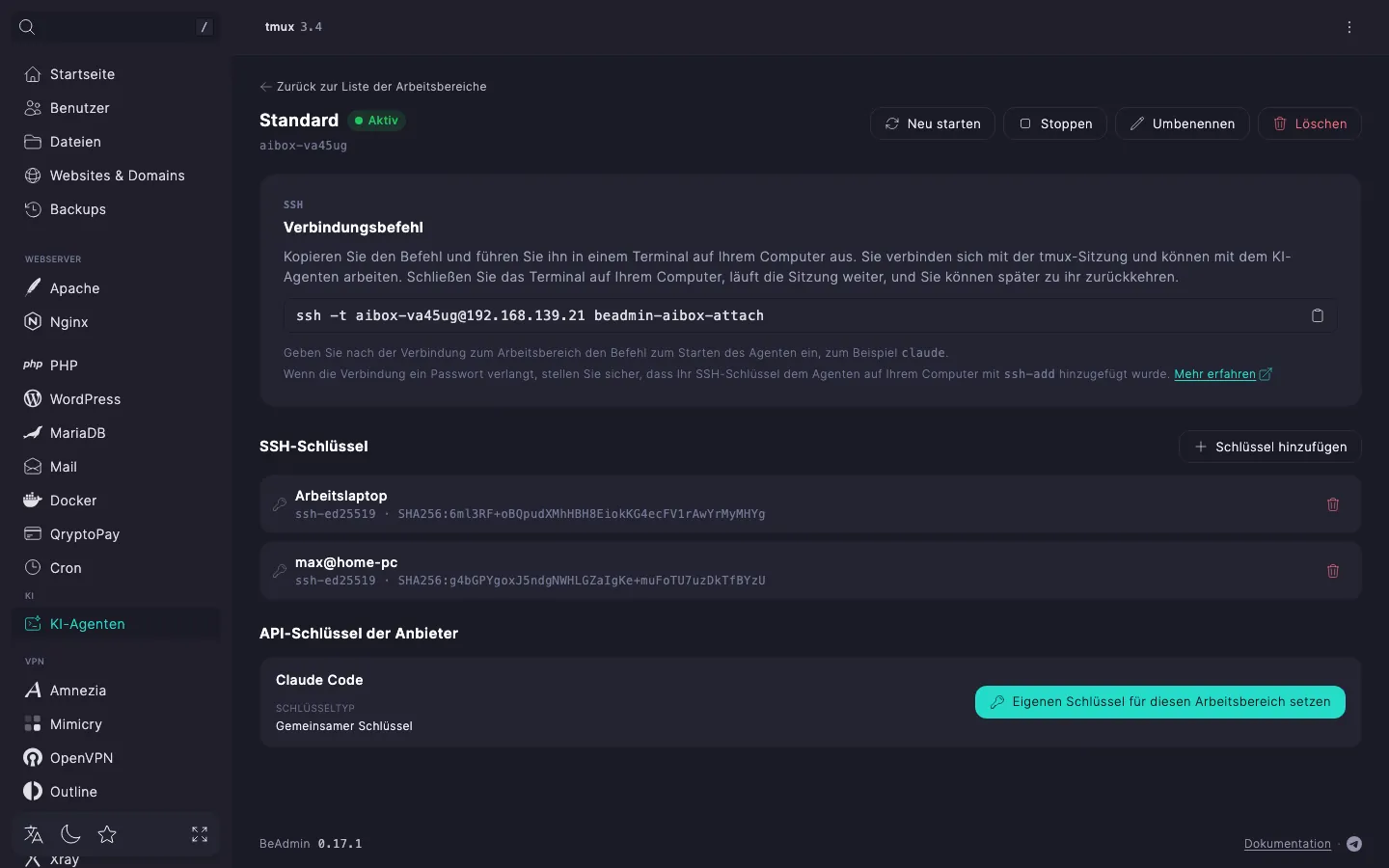1389x868 pixels.
Task: Copy the SSH connection command
Action: [1317, 315]
